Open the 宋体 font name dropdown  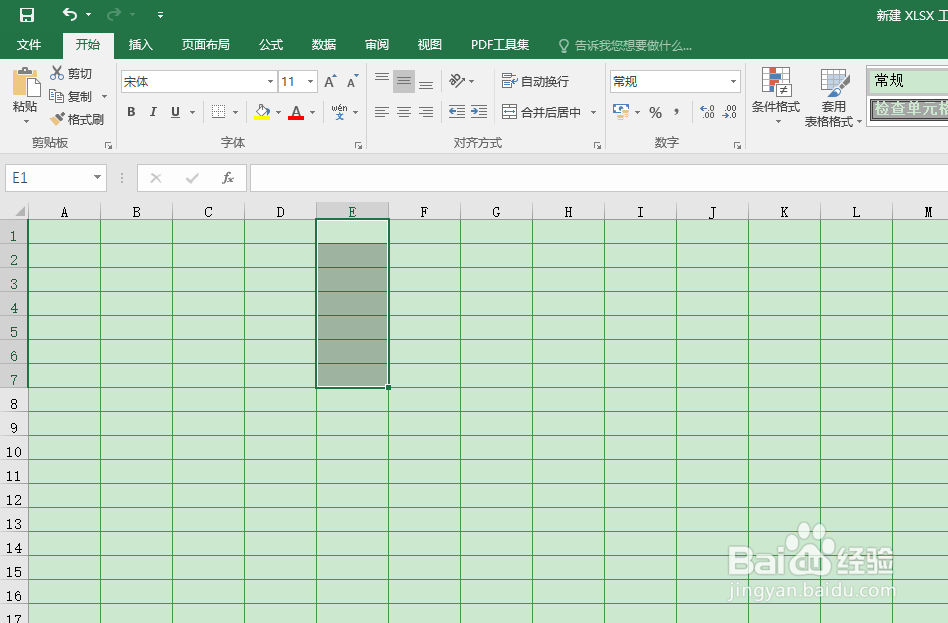tap(270, 82)
